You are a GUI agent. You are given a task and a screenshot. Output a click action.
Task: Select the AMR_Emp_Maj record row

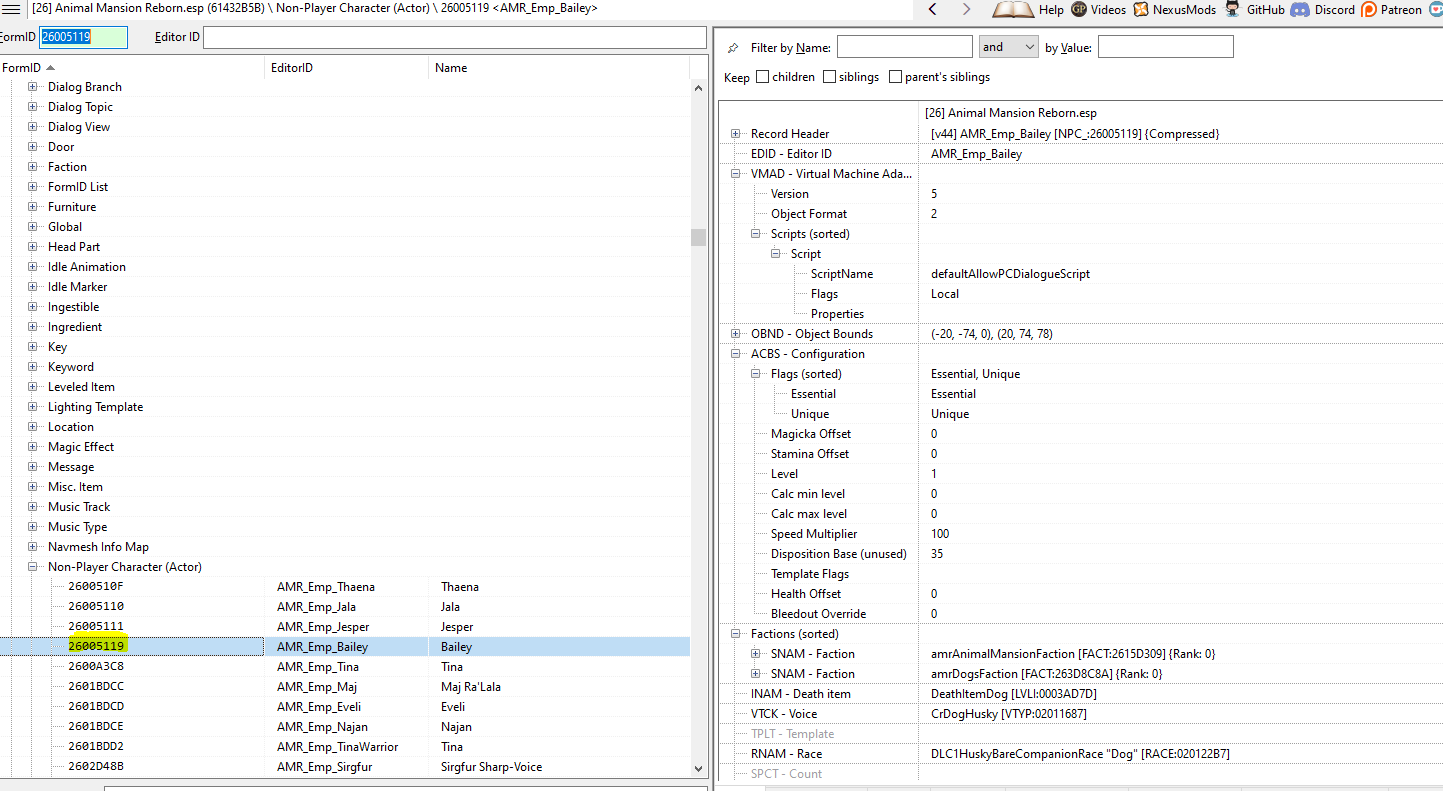click(x=345, y=687)
